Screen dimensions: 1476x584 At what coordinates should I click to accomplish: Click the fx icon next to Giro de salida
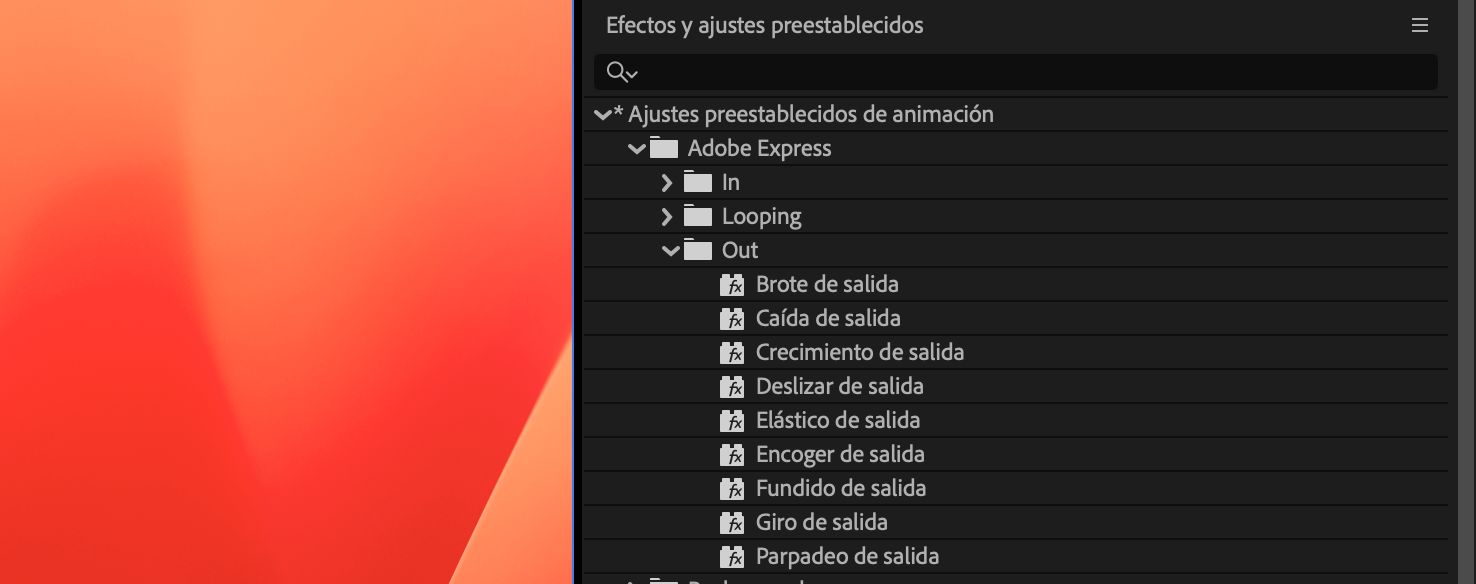(733, 522)
